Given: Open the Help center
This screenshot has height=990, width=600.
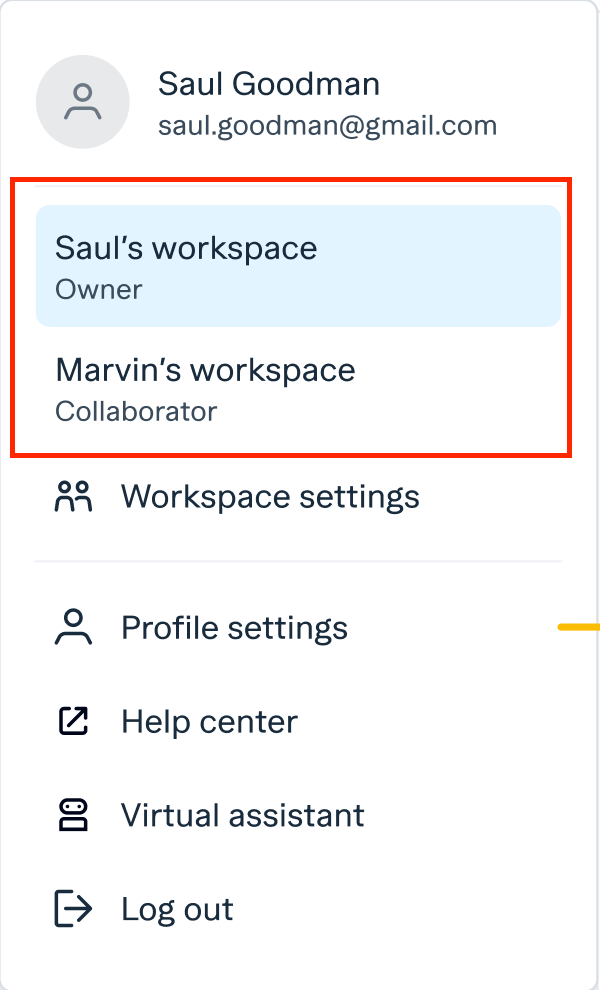Looking at the screenshot, I should [x=298, y=721].
